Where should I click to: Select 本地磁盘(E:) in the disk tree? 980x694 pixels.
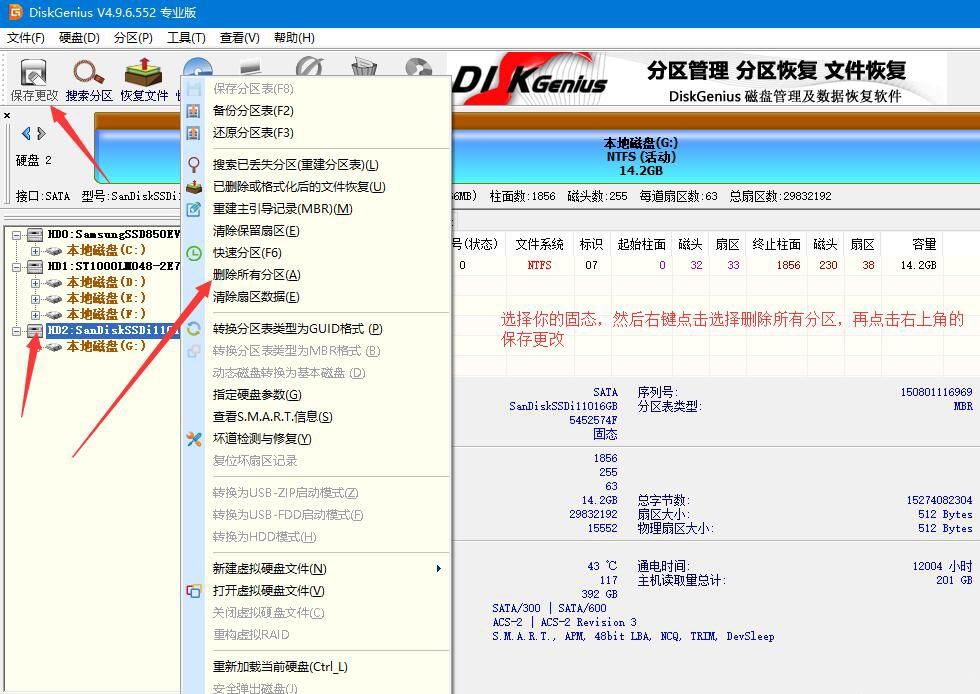pyautogui.click(x=106, y=298)
